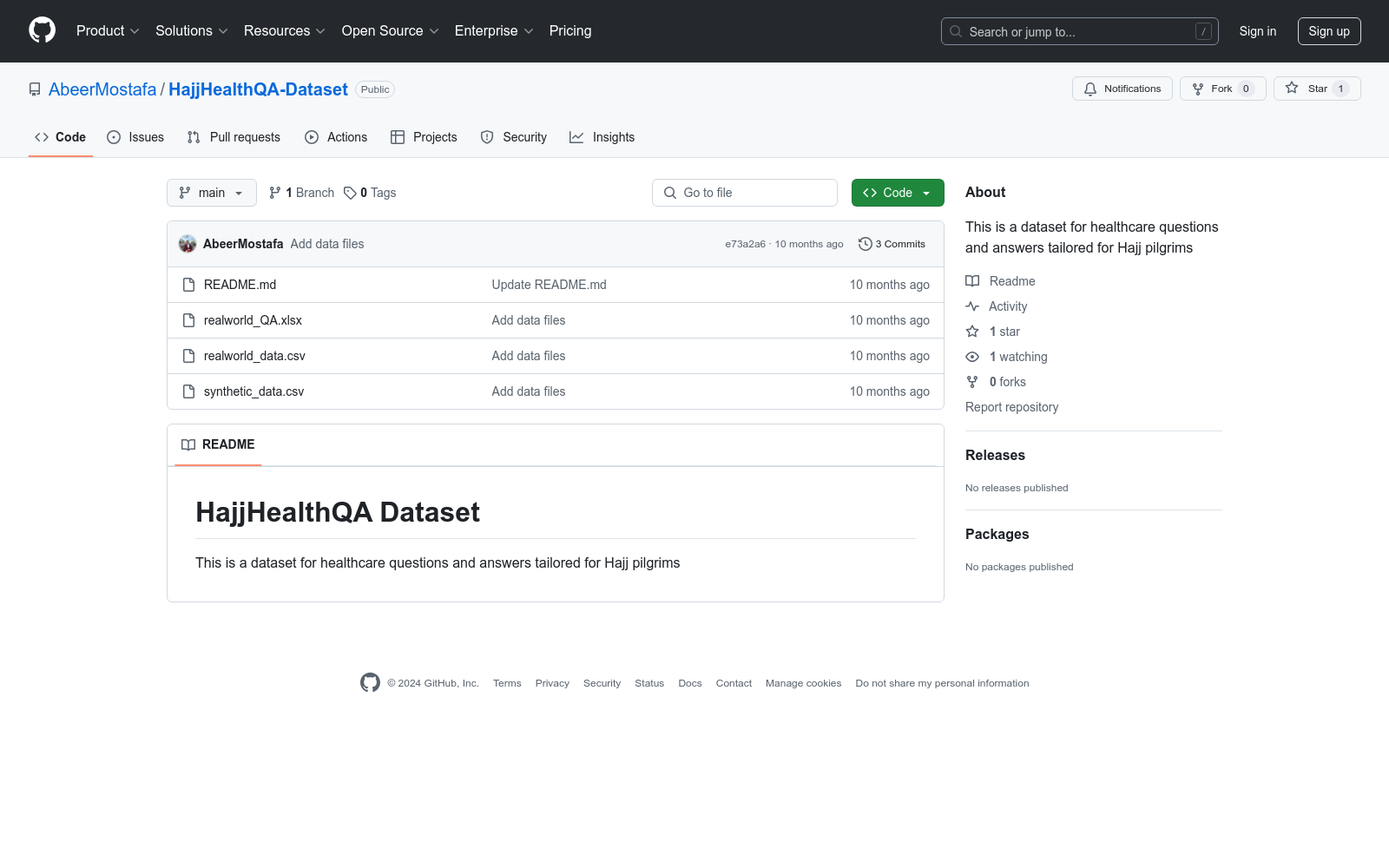This screenshot has width=1389, height=868.
Task: Switch to the Pull requests tab
Action: [x=234, y=137]
